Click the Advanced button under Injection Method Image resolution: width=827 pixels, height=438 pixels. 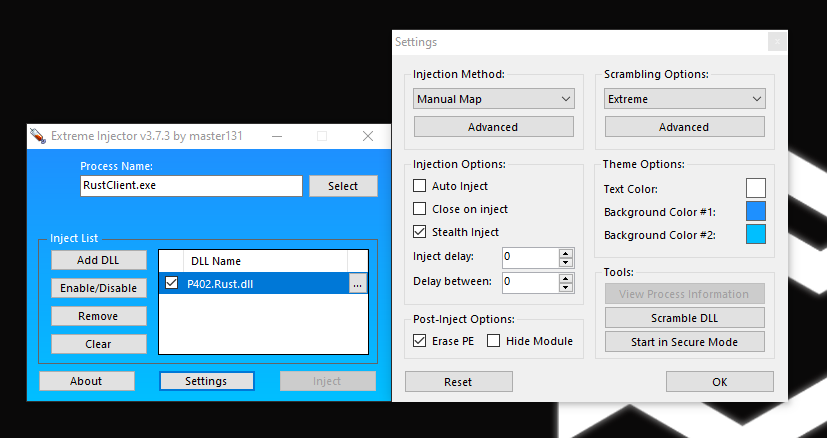click(494, 127)
